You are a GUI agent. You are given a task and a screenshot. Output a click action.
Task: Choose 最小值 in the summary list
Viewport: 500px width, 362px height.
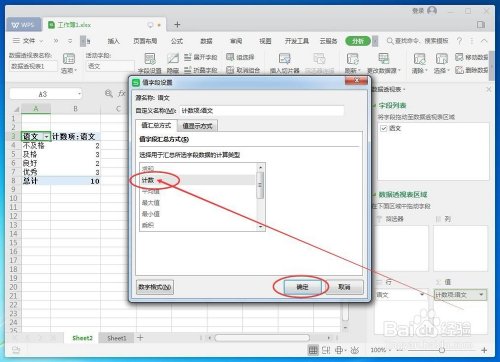click(x=197, y=214)
